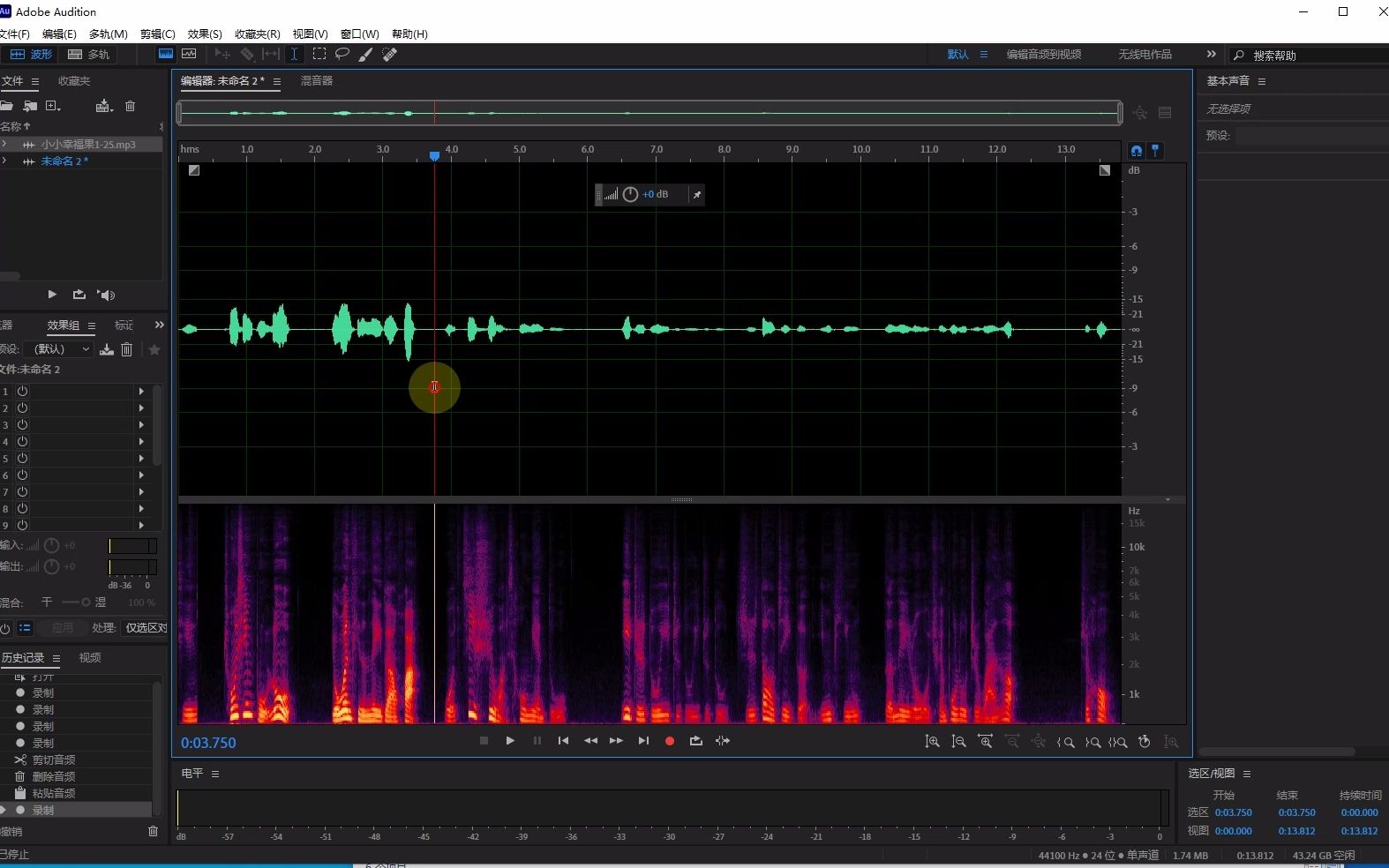Zoom to in point icon
The height and width of the screenshot is (868, 1389).
(x=1066, y=742)
